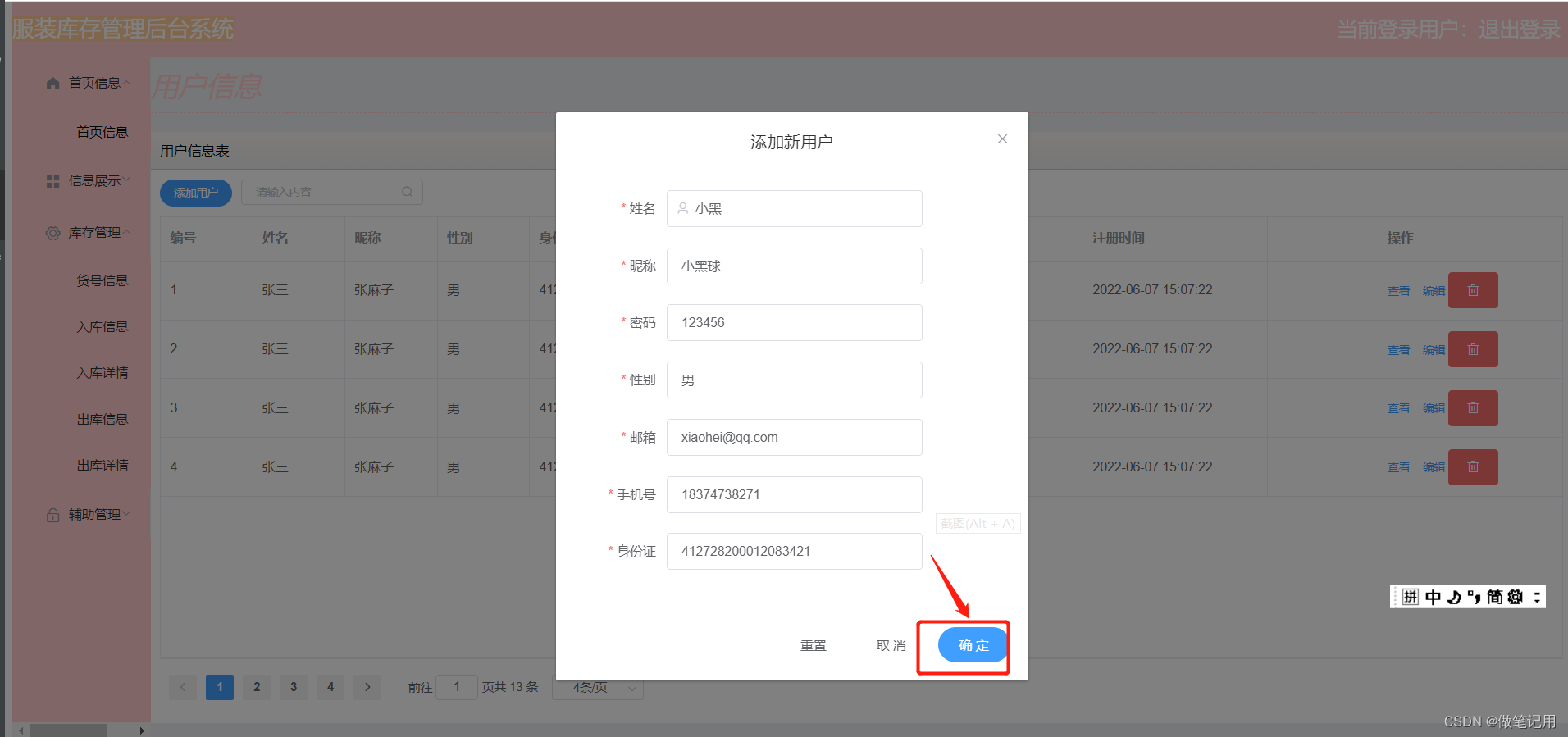The width and height of the screenshot is (1568, 737).
Task: Click the 拼 icon on the IME toolbar
Action: (x=1410, y=597)
